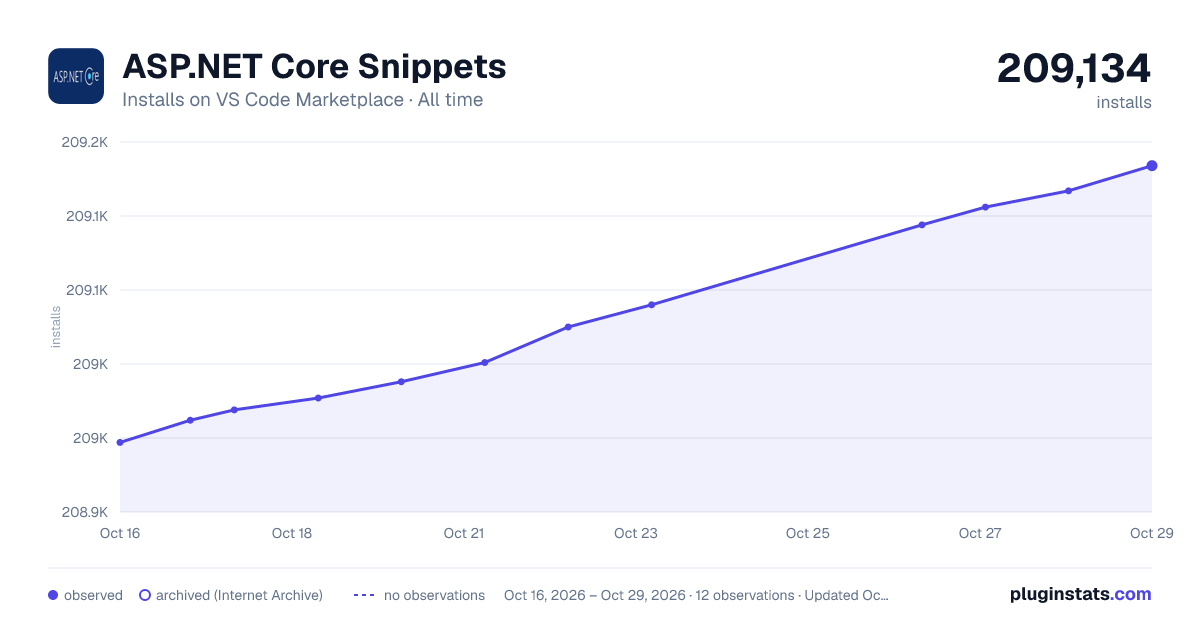Click the large final data point on Oct 29
Screen dimensions: 1200x630
tap(1152, 165)
